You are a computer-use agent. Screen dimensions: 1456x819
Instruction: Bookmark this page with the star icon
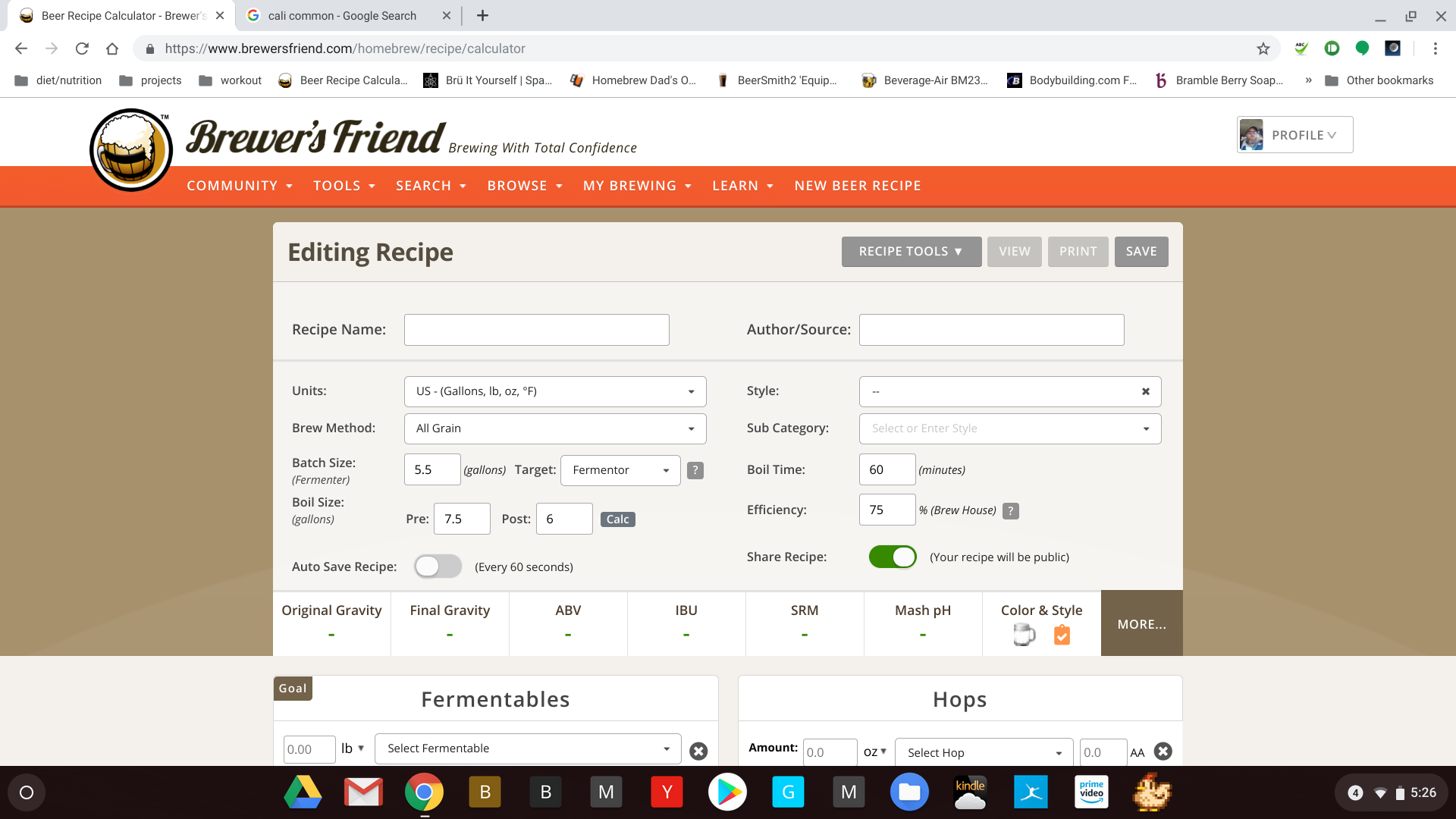1263,49
